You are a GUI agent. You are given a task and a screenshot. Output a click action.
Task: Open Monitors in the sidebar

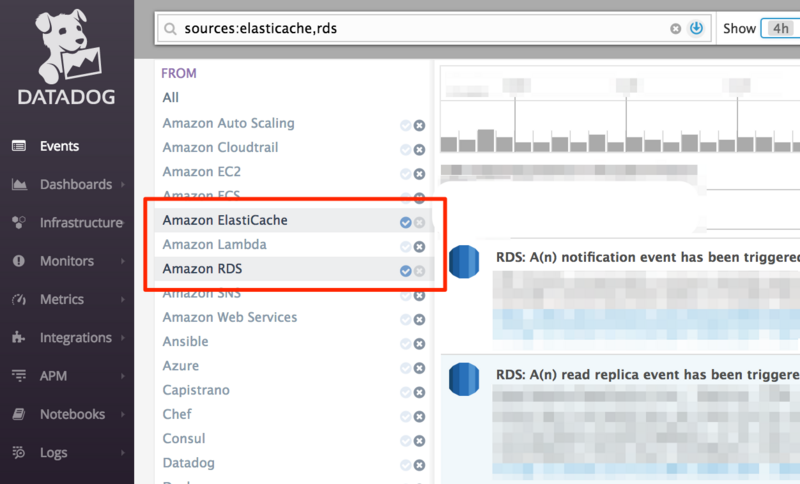point(67,261)
